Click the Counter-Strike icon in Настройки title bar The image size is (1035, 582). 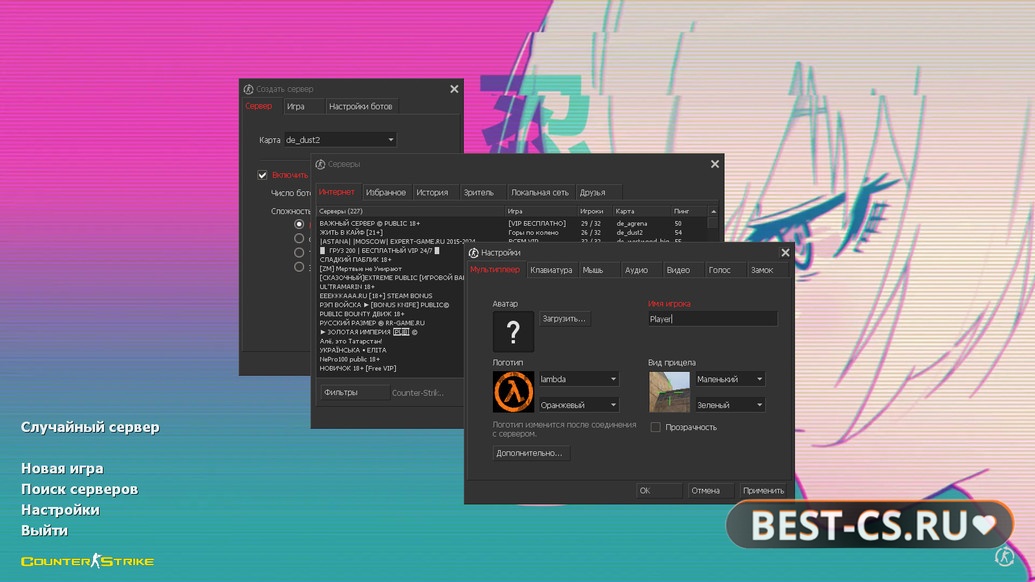pos(473,253)
